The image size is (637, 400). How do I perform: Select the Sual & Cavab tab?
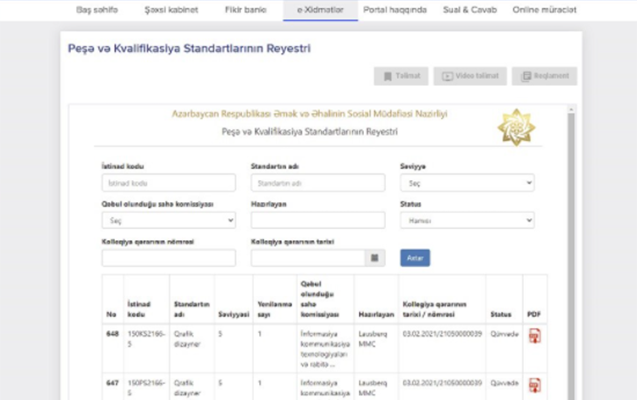point(468,9)
